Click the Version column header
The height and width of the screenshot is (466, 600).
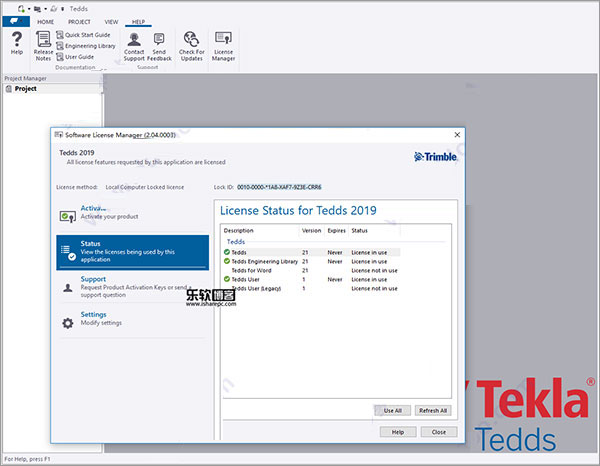[x=311, y=231]
